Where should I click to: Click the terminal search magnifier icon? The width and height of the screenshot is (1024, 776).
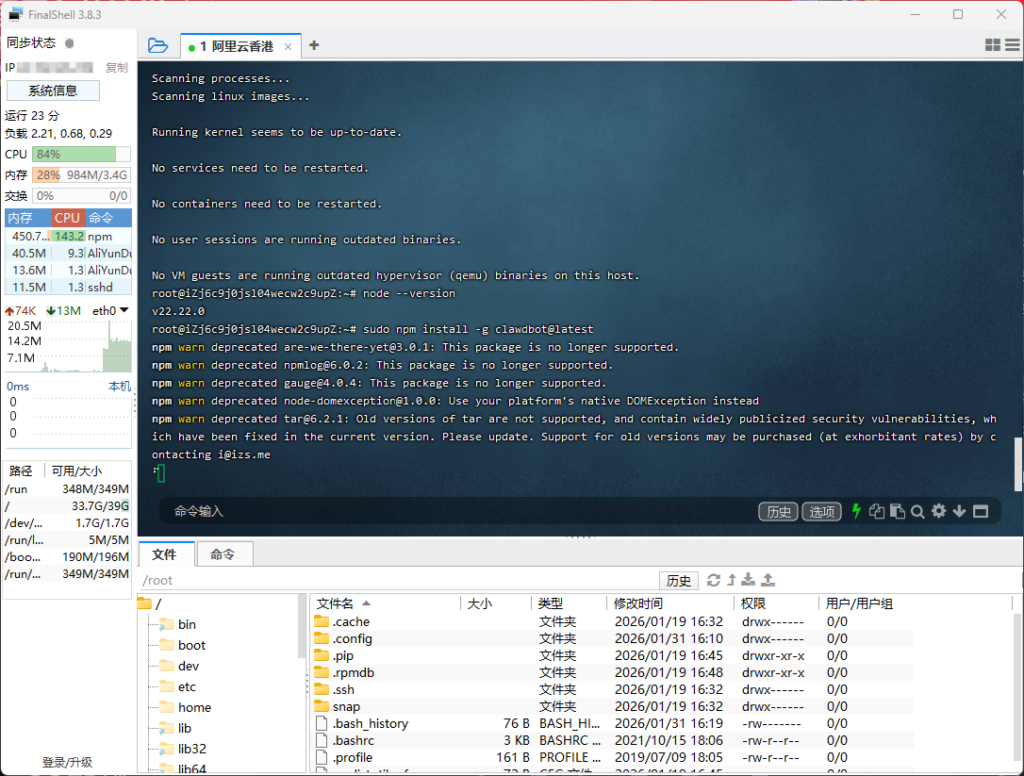[x=917, y=511]
